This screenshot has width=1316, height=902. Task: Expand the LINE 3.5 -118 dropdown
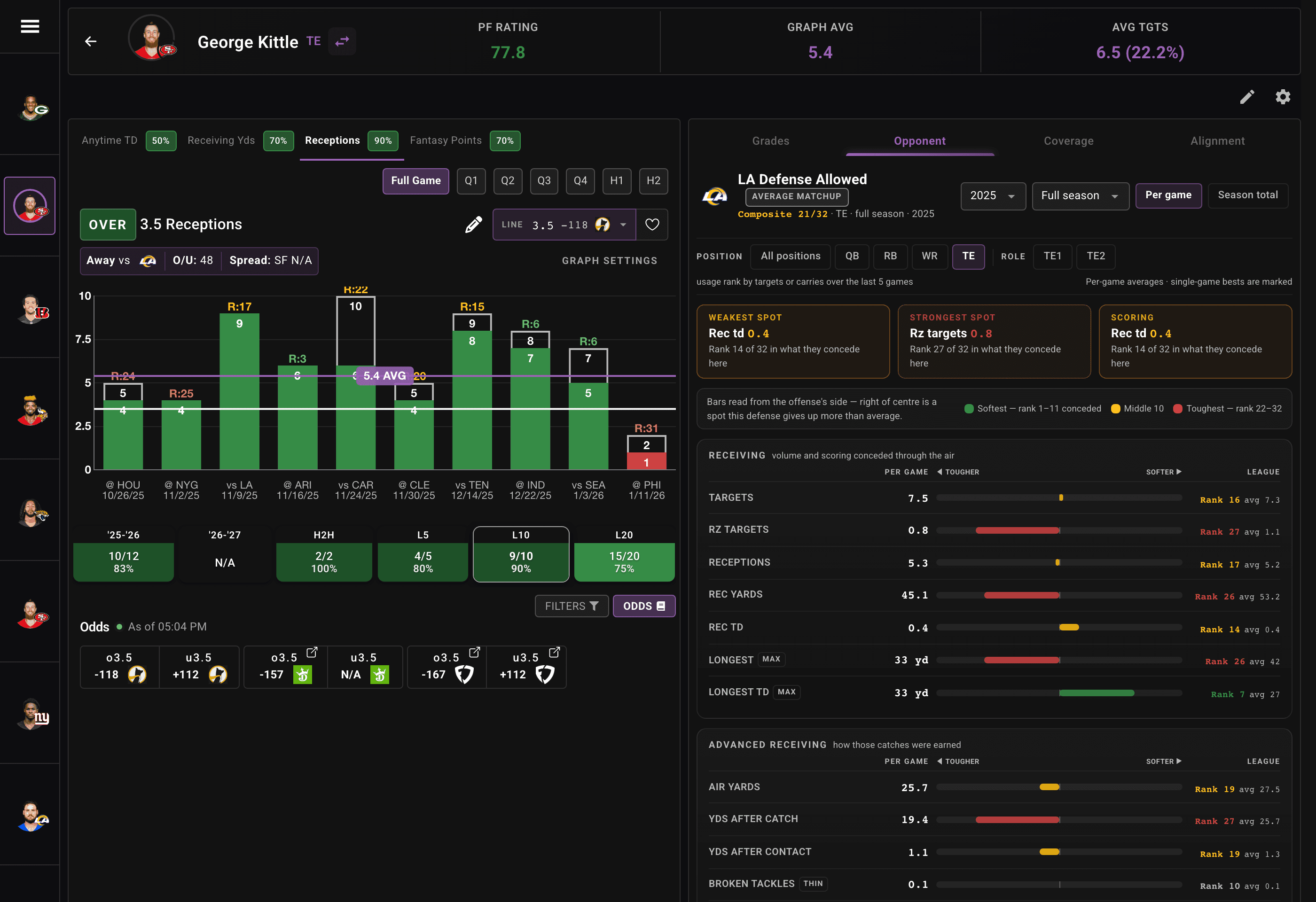(x=564, y=225)
